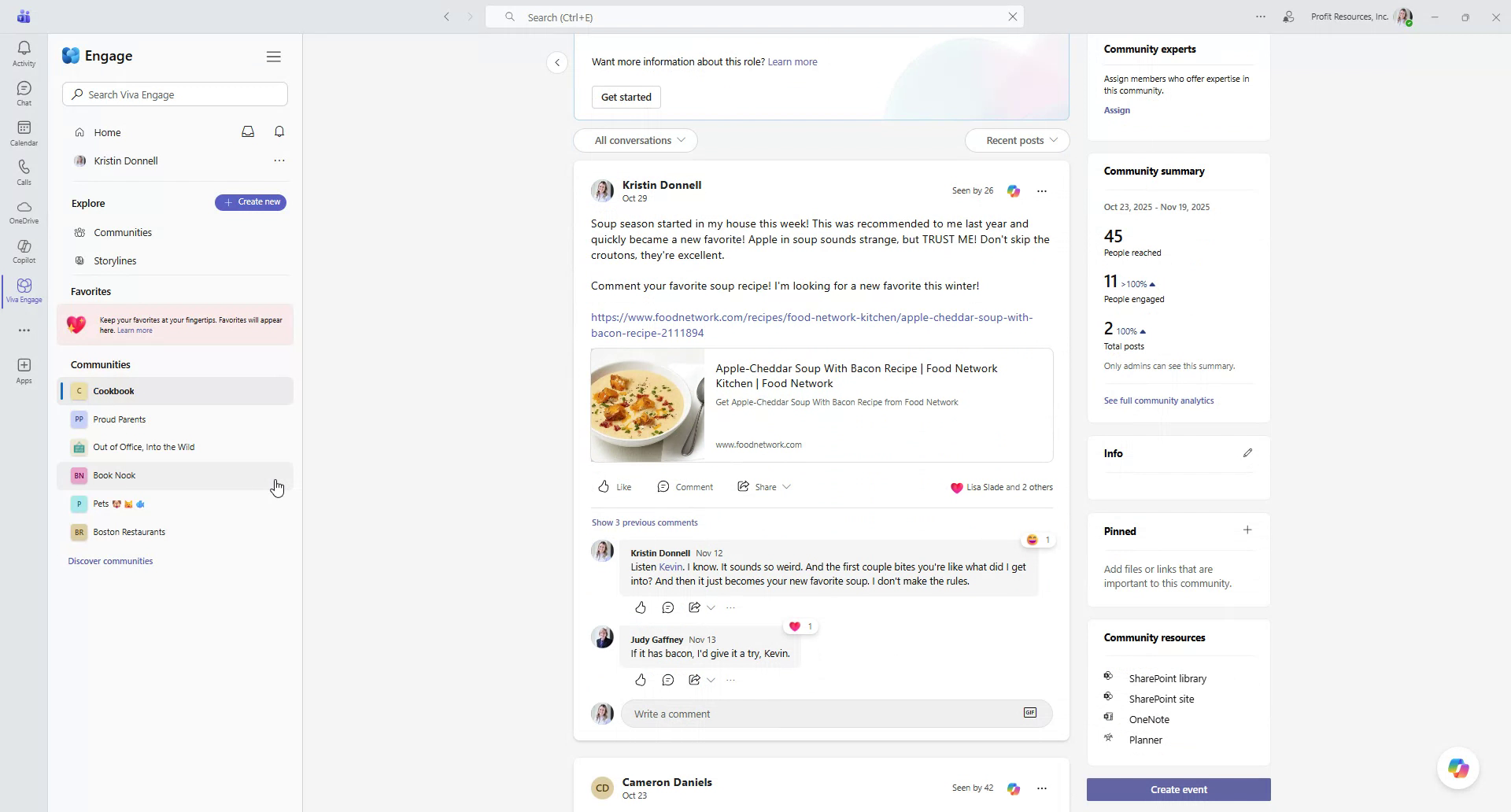Insert a GIF in the comment box
The height and width of the screenshot is (812, 1511).
[1029, 713]
